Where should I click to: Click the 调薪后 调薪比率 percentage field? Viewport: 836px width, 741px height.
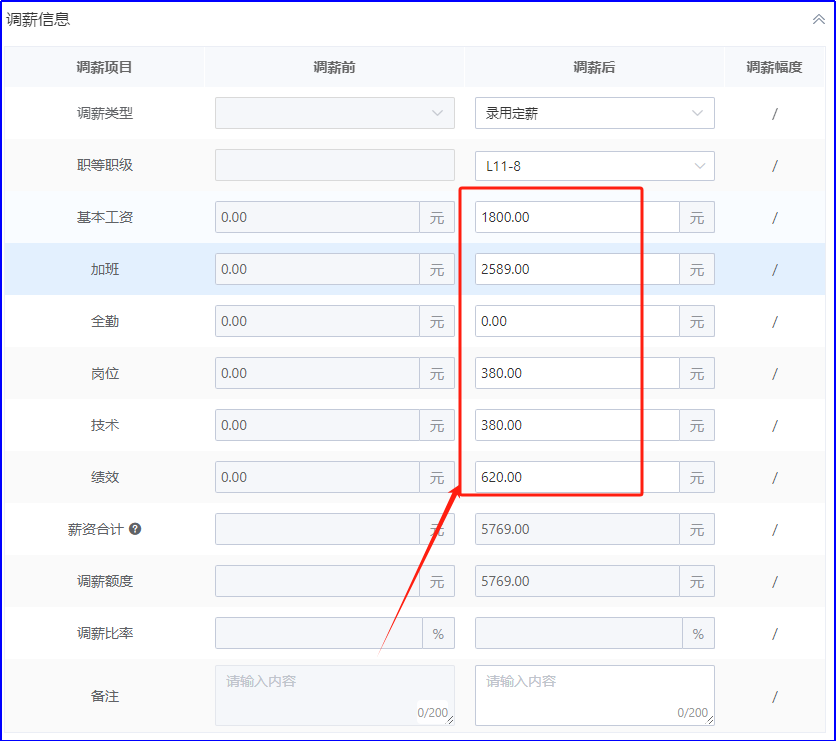pos(576,633)
